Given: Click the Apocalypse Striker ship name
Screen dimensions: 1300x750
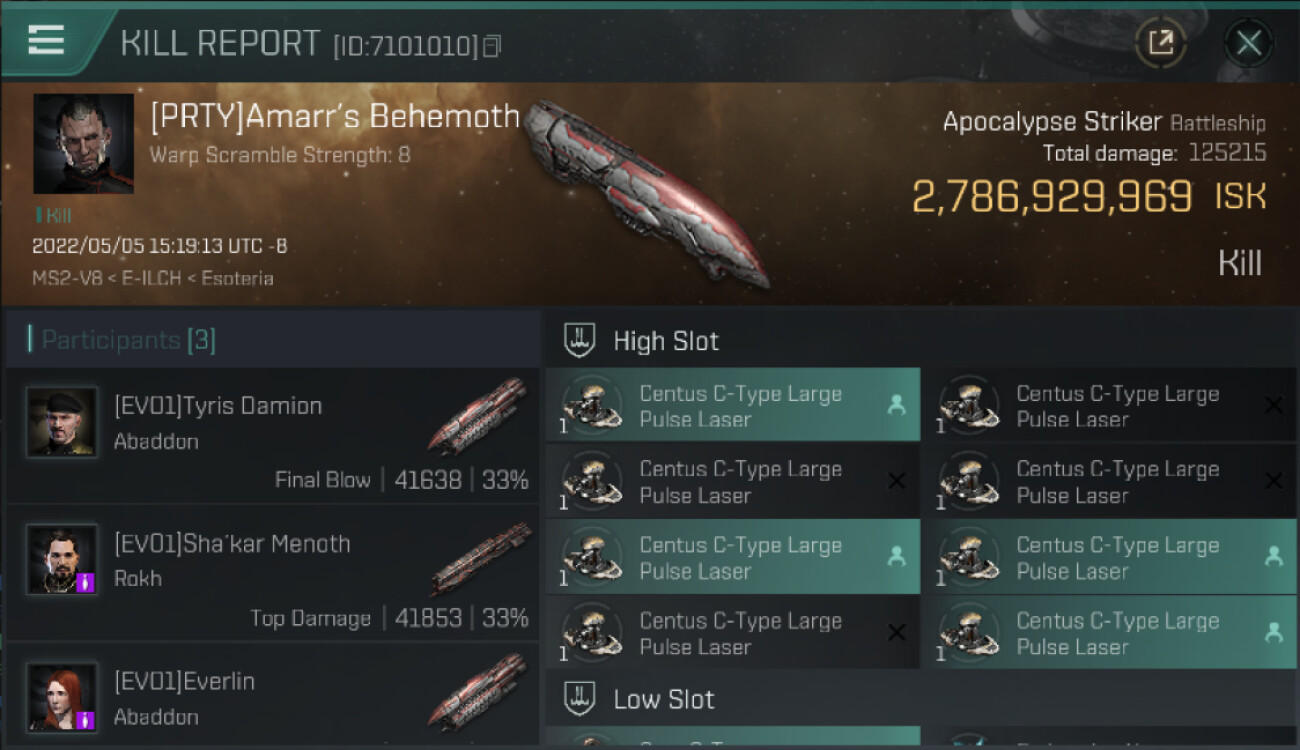Looking at the screenshot, I should 1052,122.
